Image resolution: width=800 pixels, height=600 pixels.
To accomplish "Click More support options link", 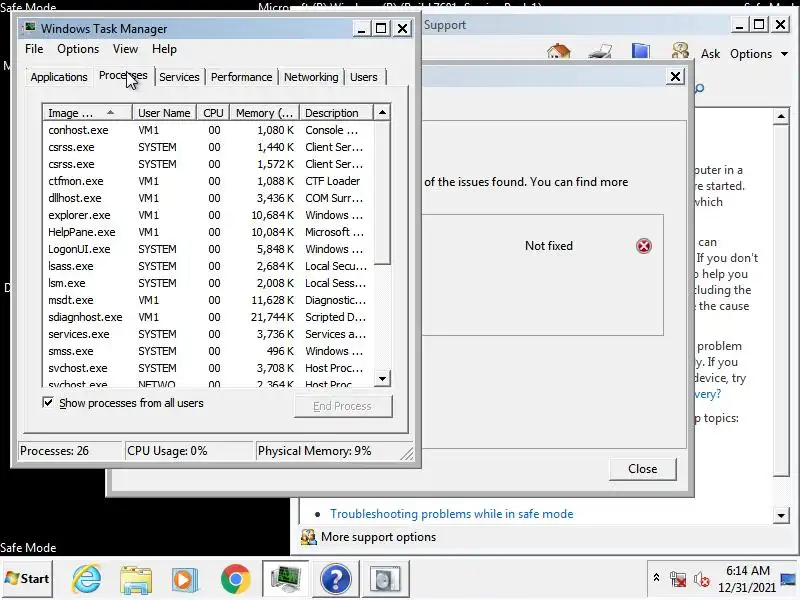I will tap(378, 537).
